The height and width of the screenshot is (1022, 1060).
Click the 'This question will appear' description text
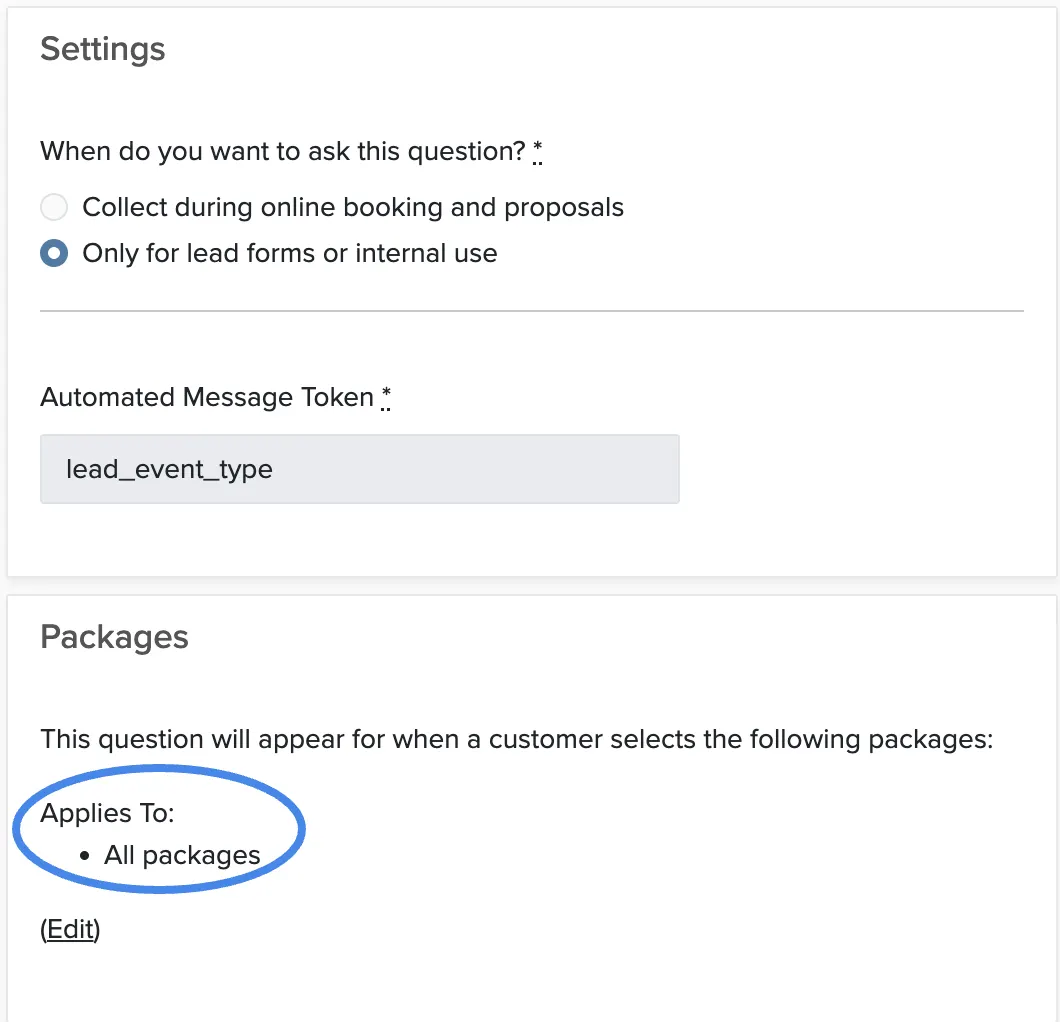pyautogui.click(x=517, y=739)
